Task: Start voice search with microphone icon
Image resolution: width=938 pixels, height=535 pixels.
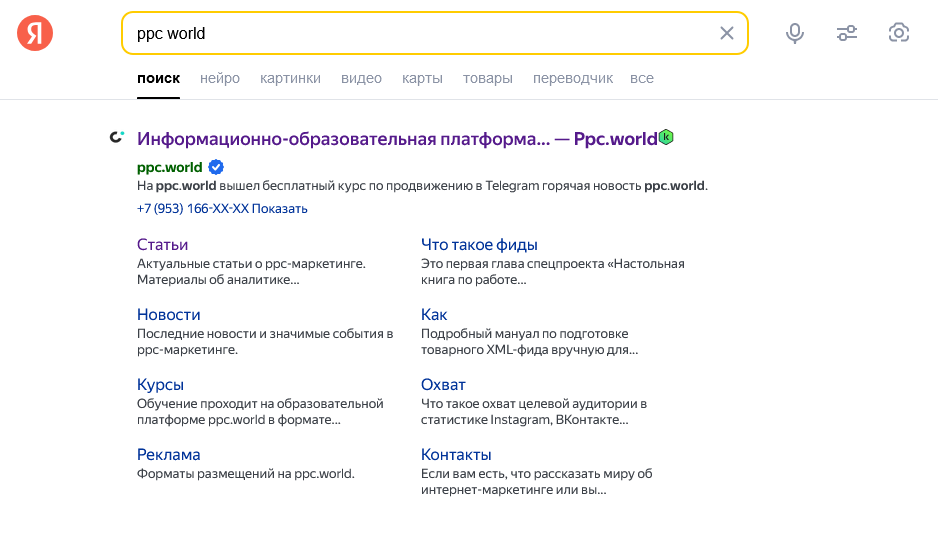Action: 794,33
